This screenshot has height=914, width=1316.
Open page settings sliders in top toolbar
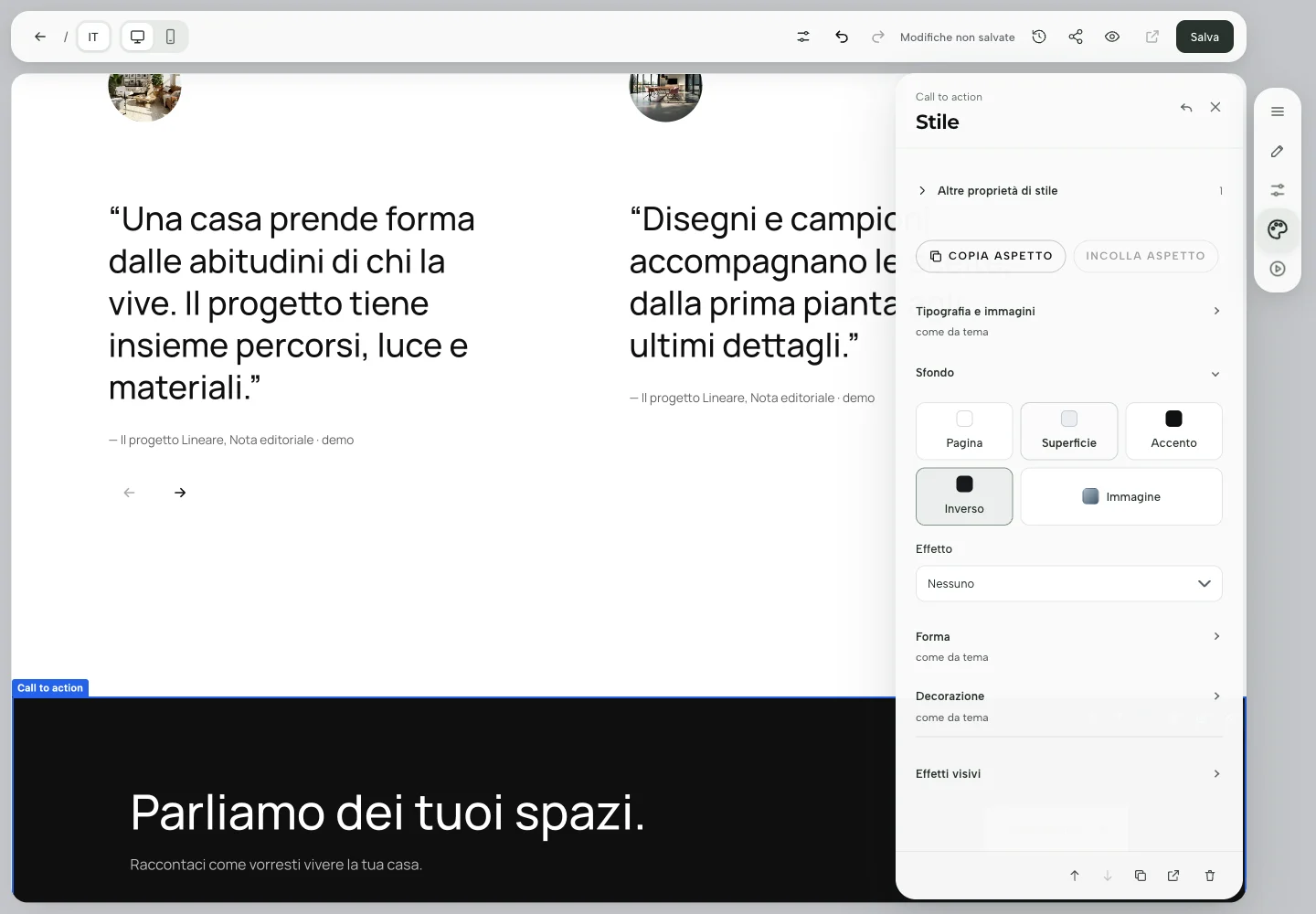coord(803,37)
